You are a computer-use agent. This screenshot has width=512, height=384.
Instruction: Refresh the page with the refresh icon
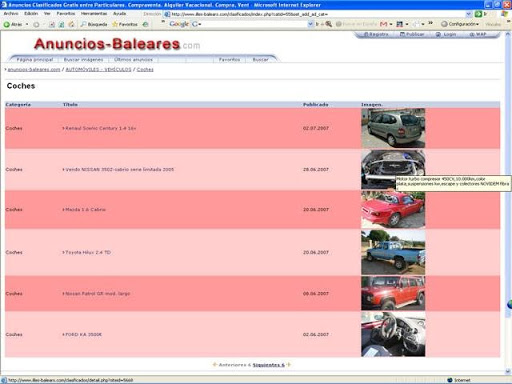[x=62, y=24]
